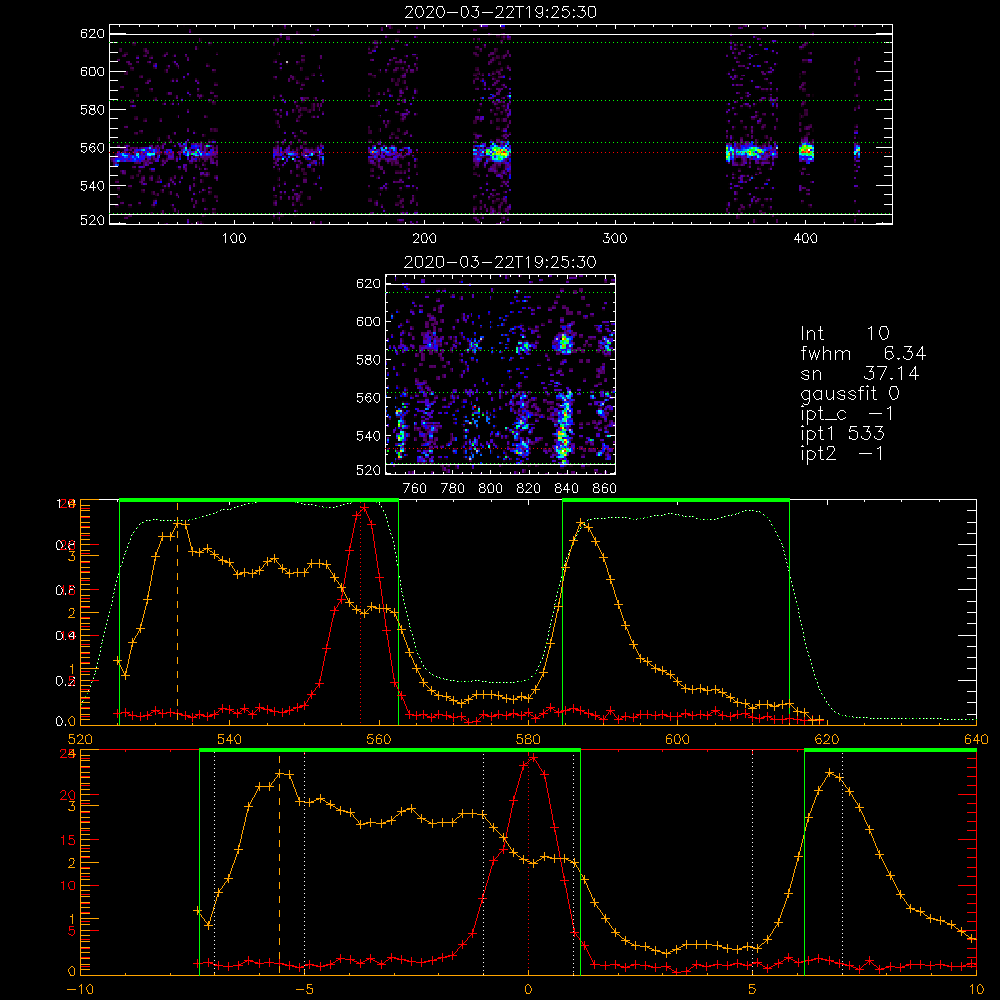The image size is (1000, 1000).
Task: Click x-axis label 640 of third profile plot
Action: point(976,740)
